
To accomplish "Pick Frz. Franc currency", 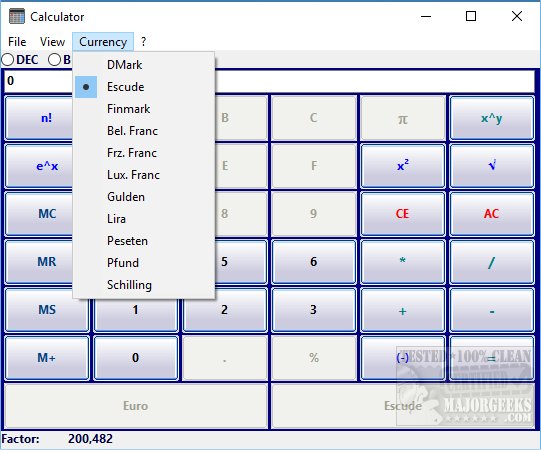I will (144, 153).
